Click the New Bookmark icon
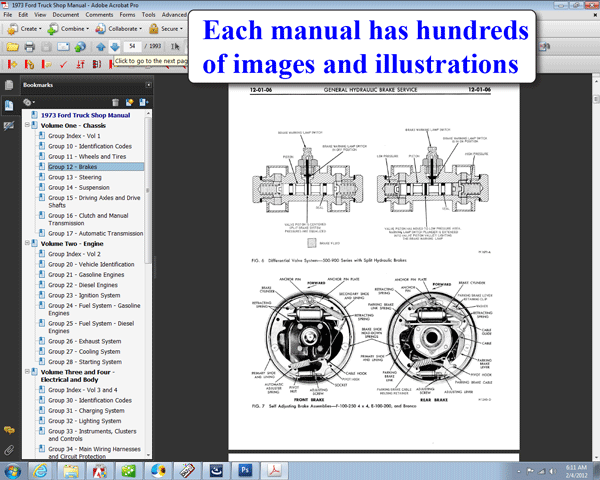The width and height of the screenshot is (600, 480). click(129, 102)
